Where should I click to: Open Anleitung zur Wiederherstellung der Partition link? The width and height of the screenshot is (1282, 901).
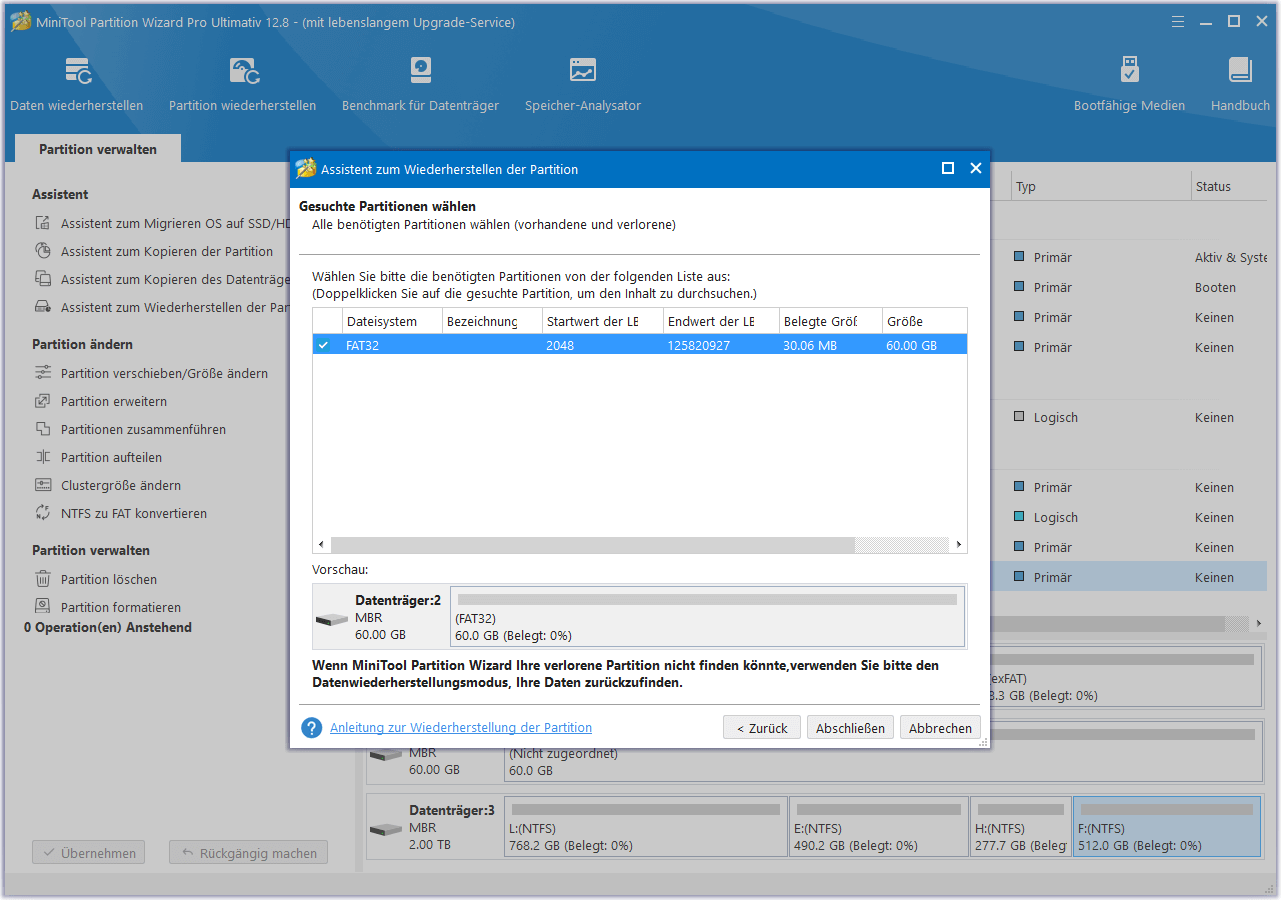click(461, 728)
